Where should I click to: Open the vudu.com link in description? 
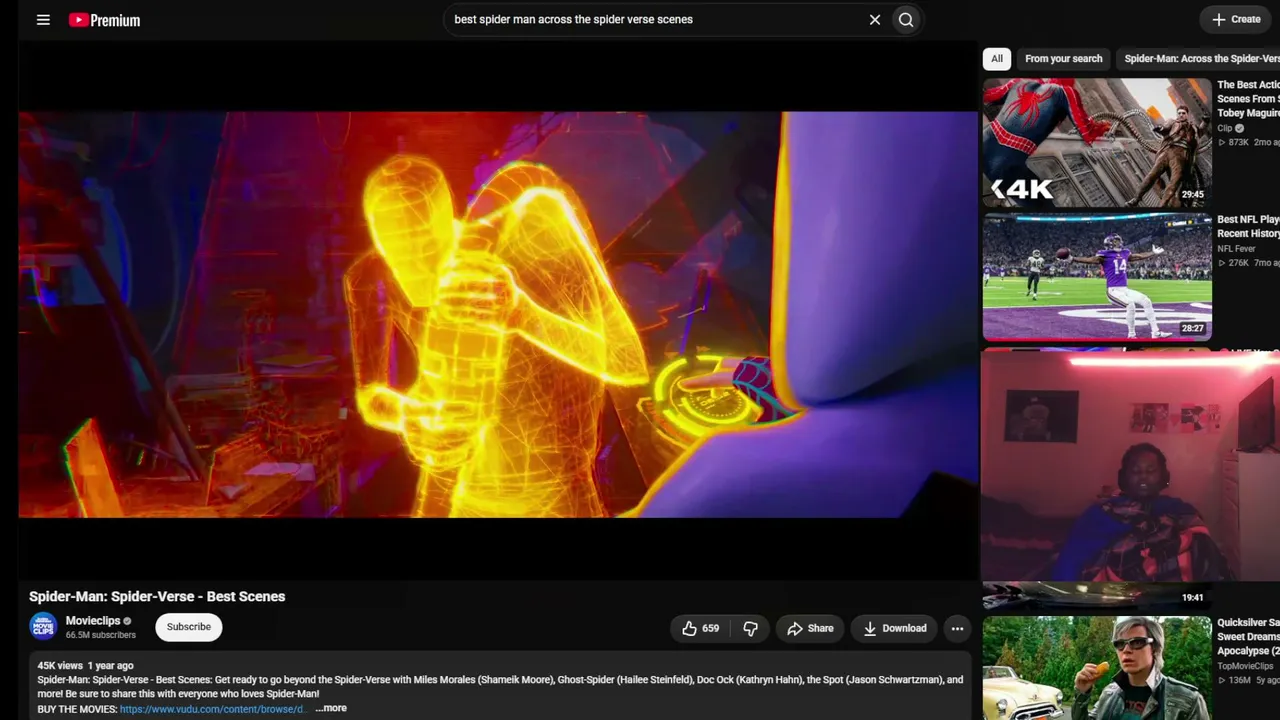[213, 709]
